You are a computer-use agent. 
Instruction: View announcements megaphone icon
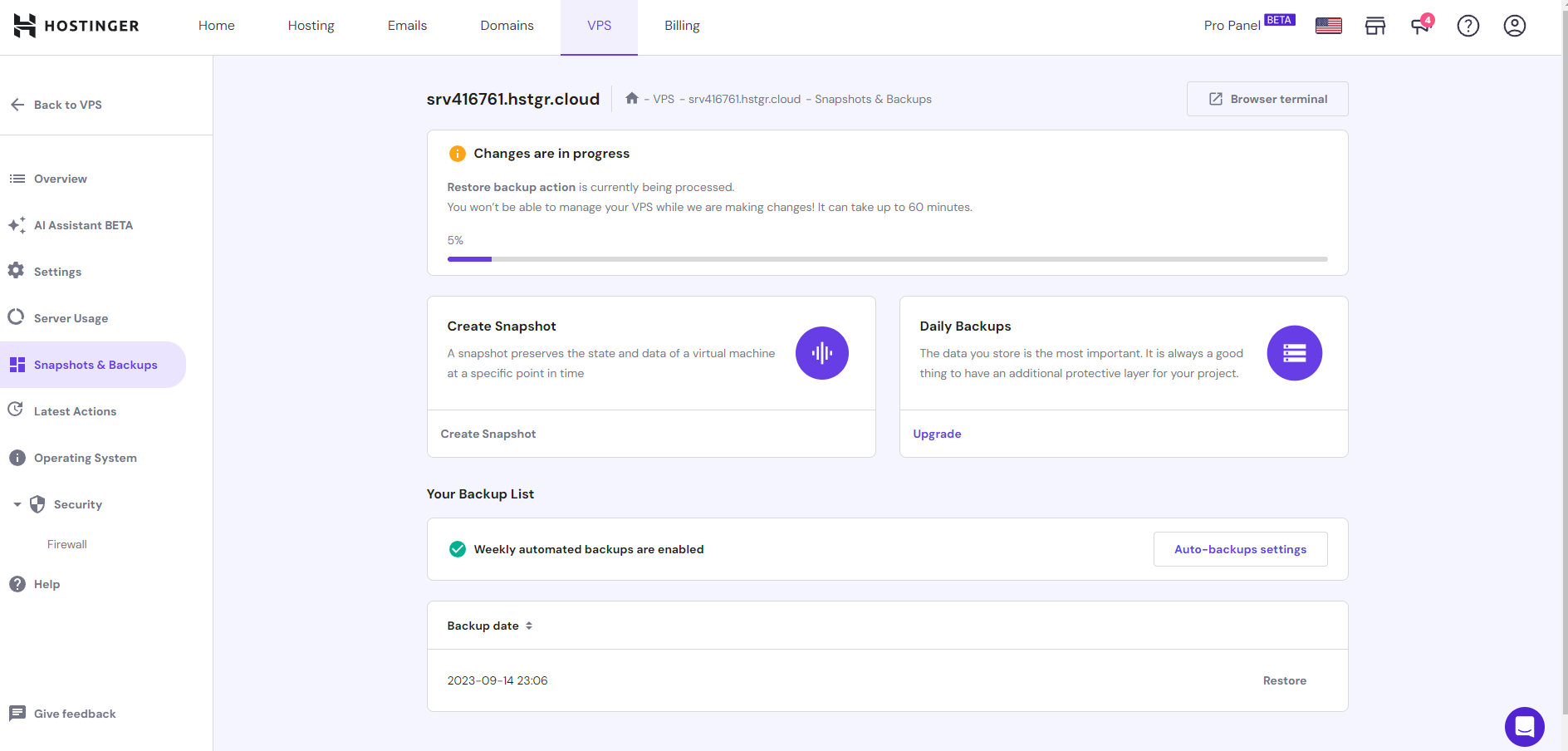1422,25
